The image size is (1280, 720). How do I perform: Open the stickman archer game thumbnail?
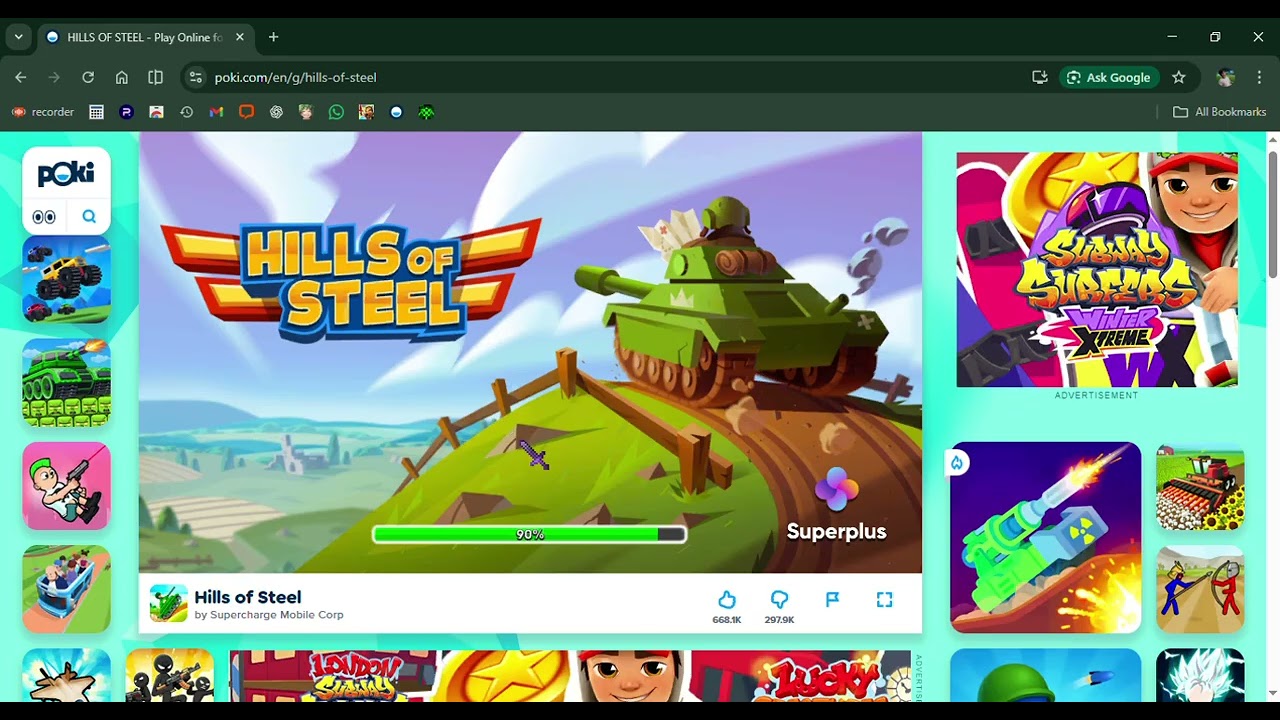tap(1200, 589)
